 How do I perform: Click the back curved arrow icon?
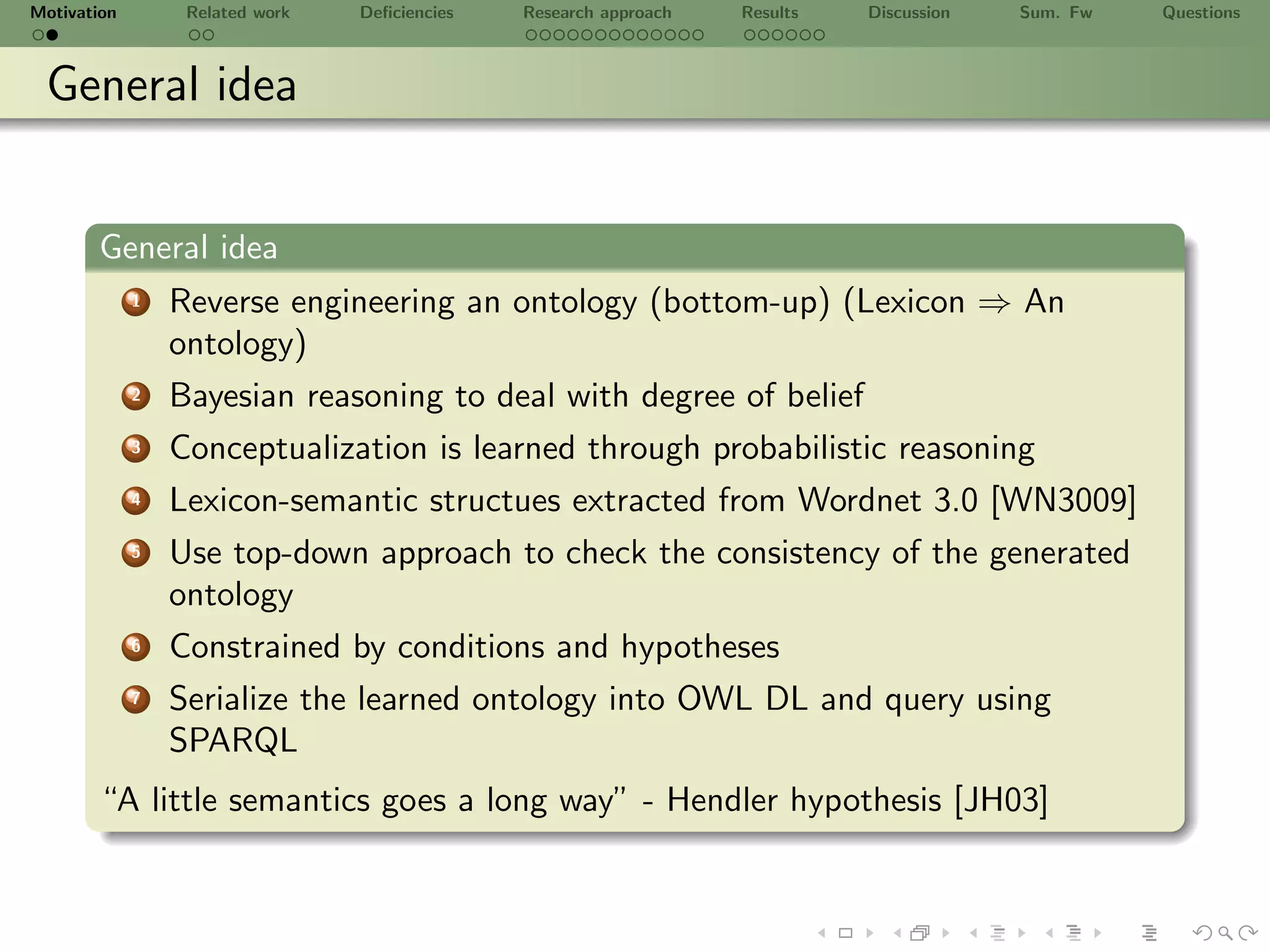click(1202, 933)
